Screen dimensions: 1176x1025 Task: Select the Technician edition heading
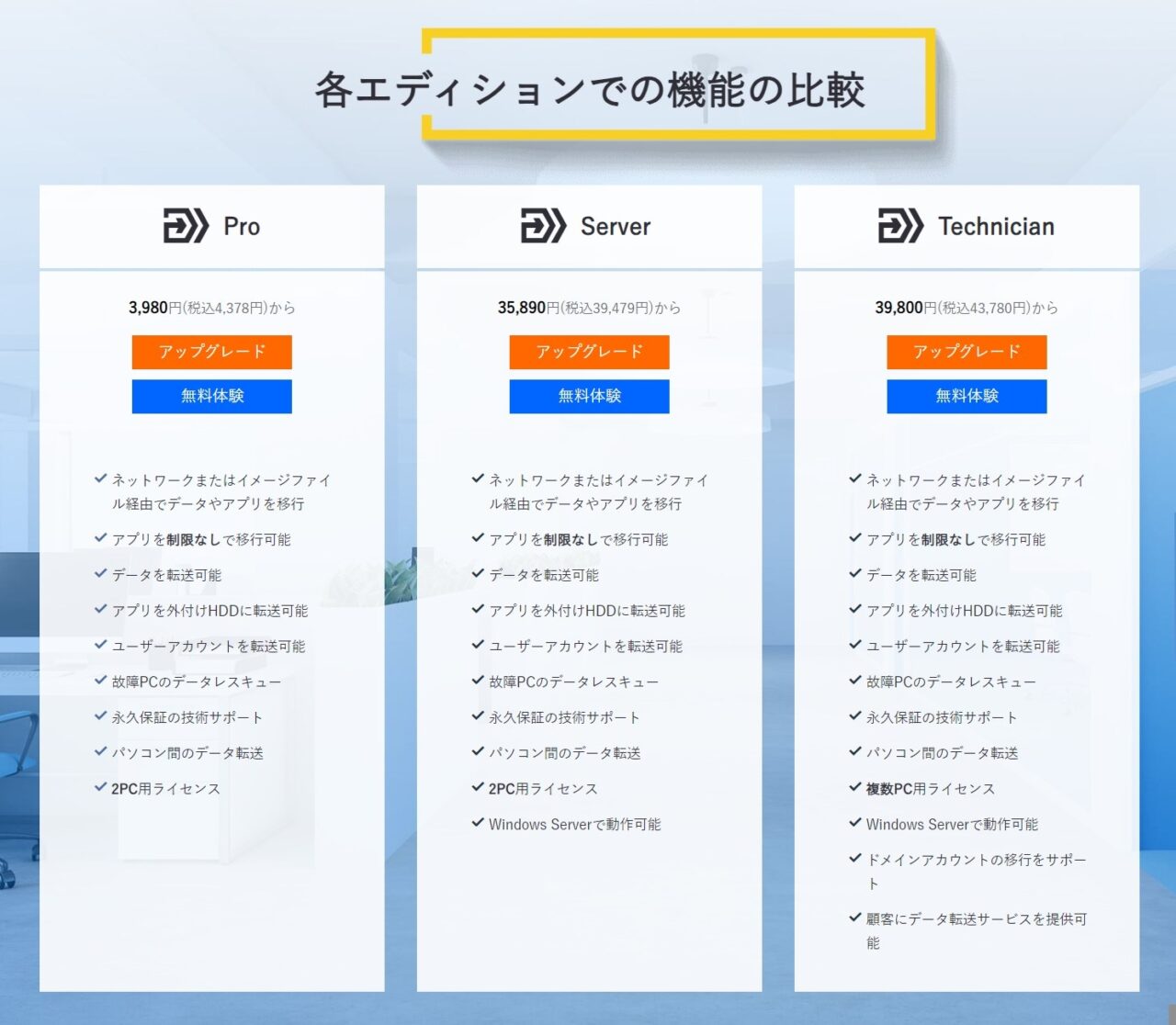pos(996,227)
